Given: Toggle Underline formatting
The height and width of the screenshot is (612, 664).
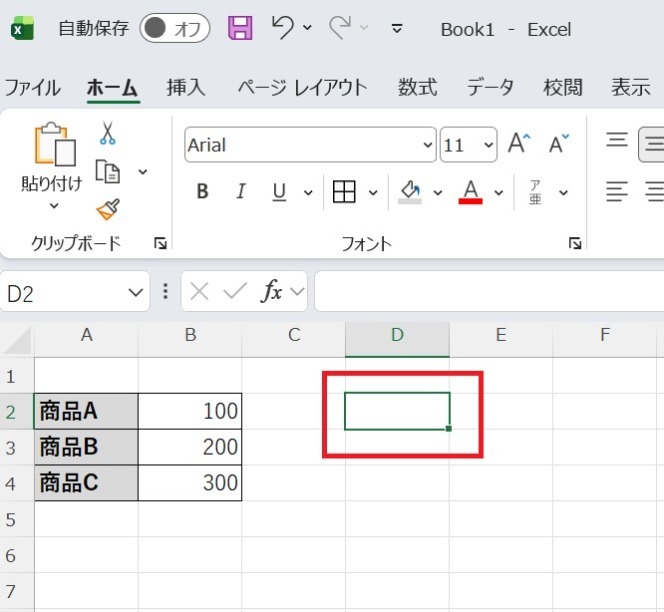Looking at the screenshot, I should (279, 192).
